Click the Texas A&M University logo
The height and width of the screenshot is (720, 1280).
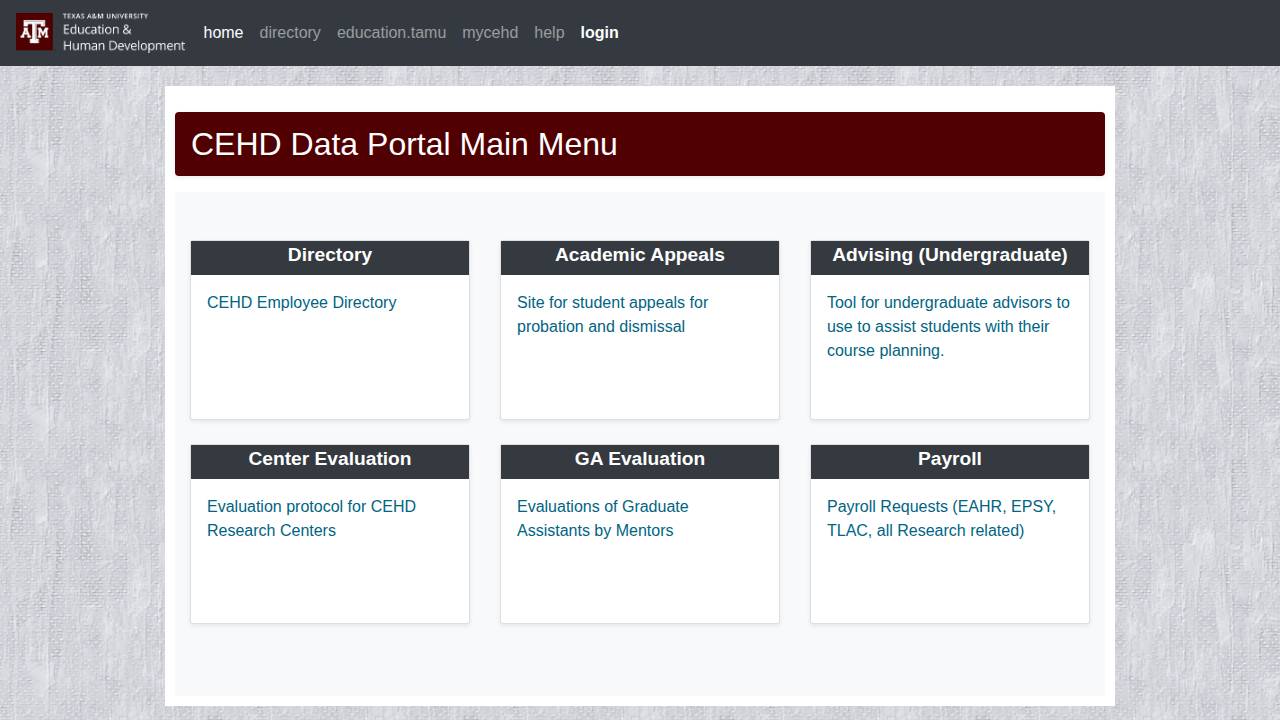point(101,32)
